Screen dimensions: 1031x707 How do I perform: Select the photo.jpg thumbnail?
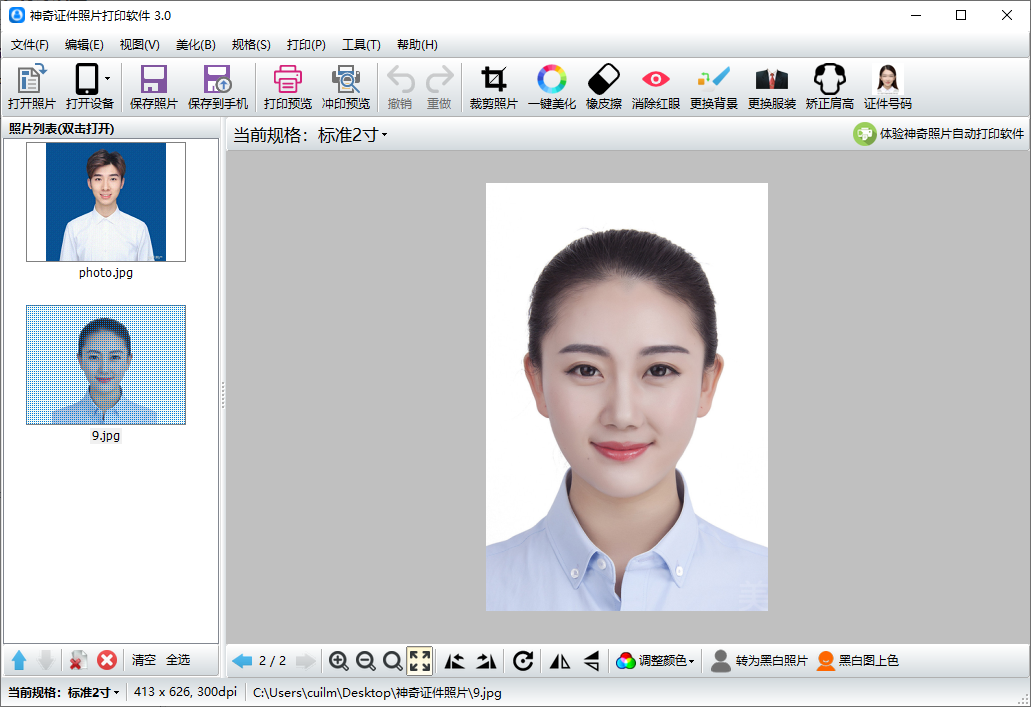tap(106, 202)
